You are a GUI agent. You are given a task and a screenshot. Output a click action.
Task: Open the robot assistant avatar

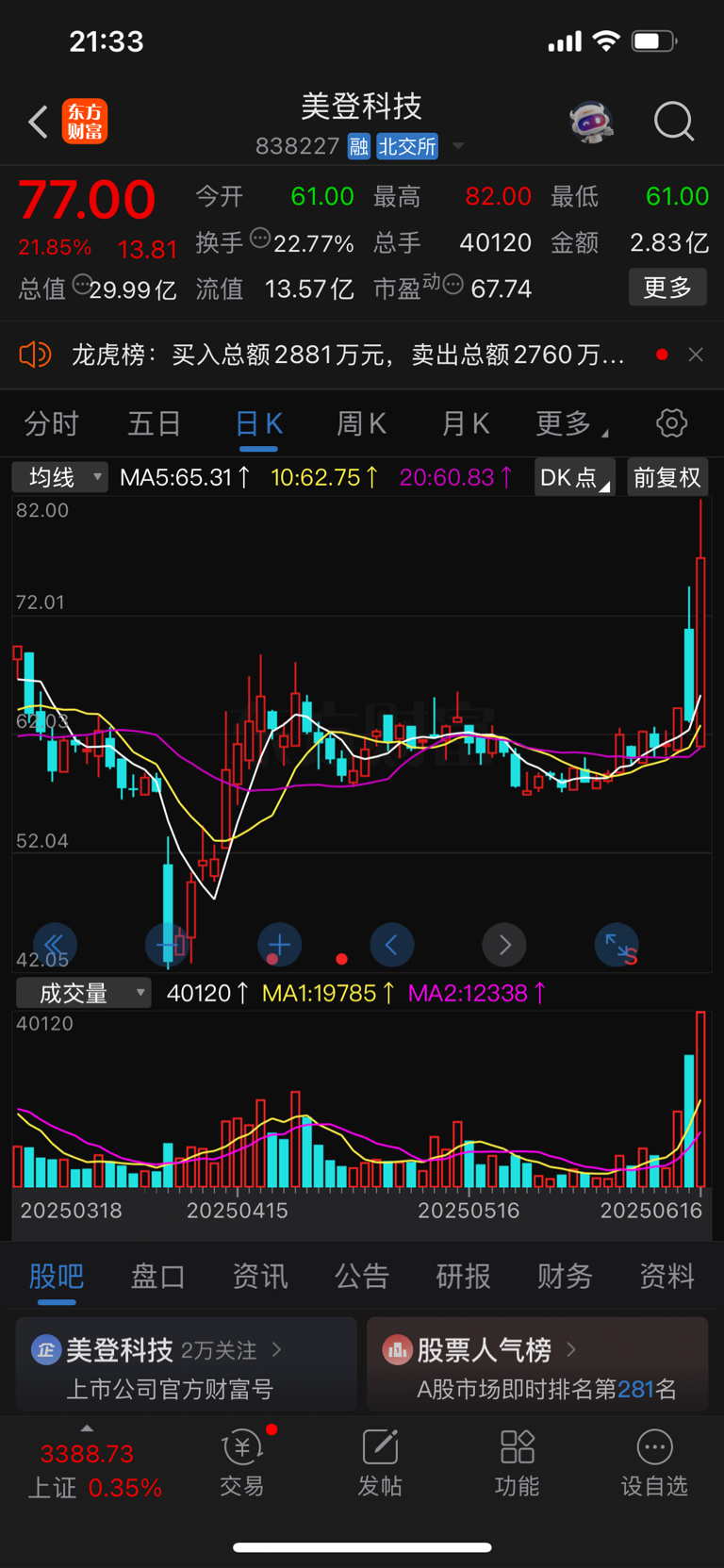click(592, 122)
